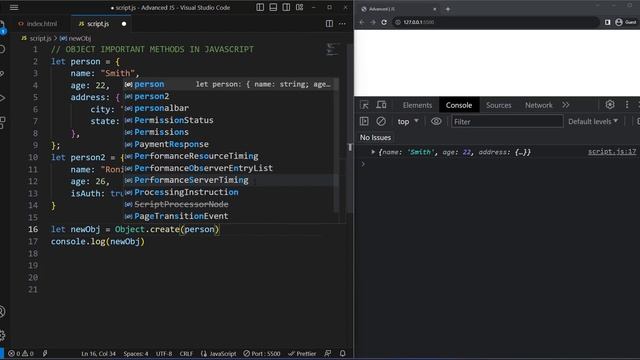
Task: Go back in the browser
Action: [362, 22]
